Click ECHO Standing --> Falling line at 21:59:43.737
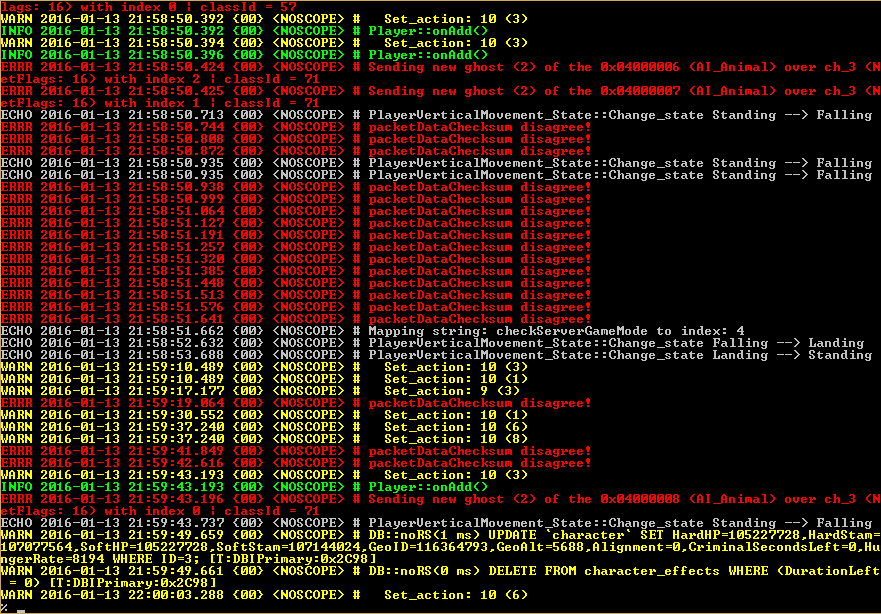Viewport: 881px width, 614px height. [437, 522]
